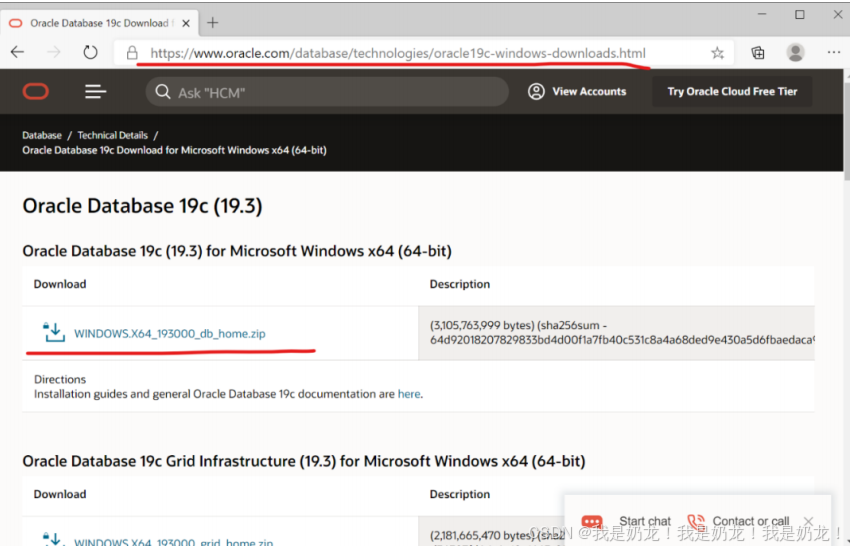Viewport: 850px width, 548px height.
Task: Select the Oracle Database 19c Download tab
Action: (x=100, y=23)
